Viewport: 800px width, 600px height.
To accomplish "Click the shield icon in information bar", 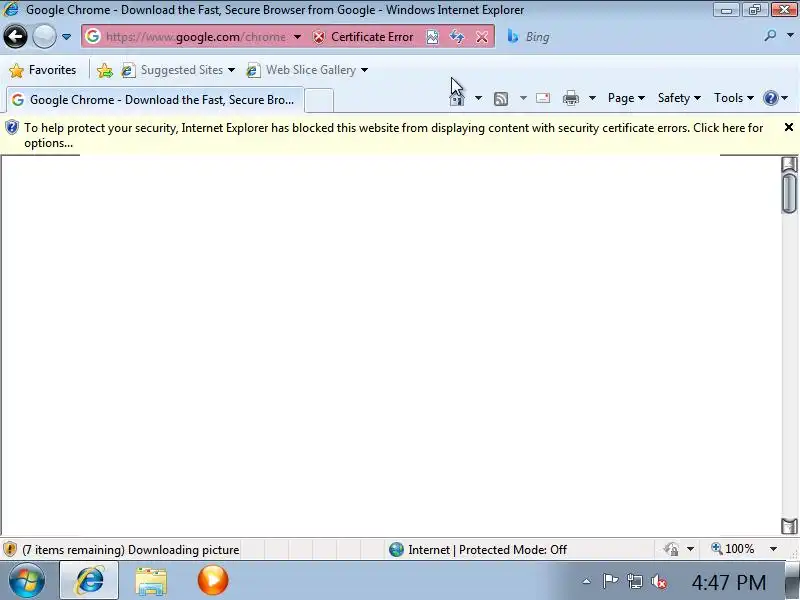I will 12,128.
